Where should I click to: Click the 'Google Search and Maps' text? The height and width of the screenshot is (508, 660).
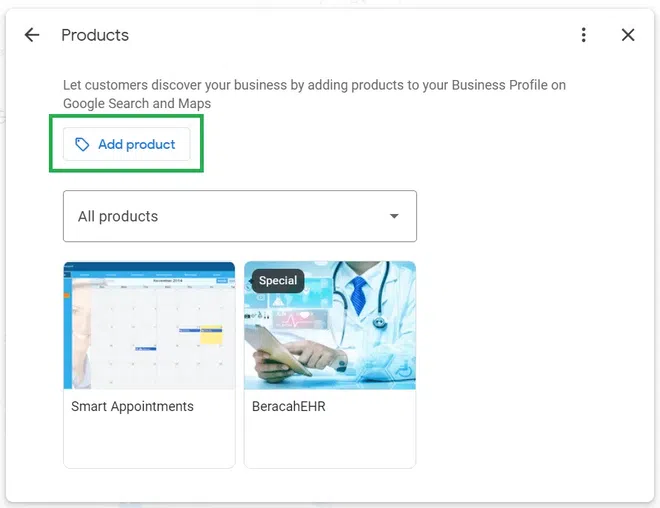[137, 103]
